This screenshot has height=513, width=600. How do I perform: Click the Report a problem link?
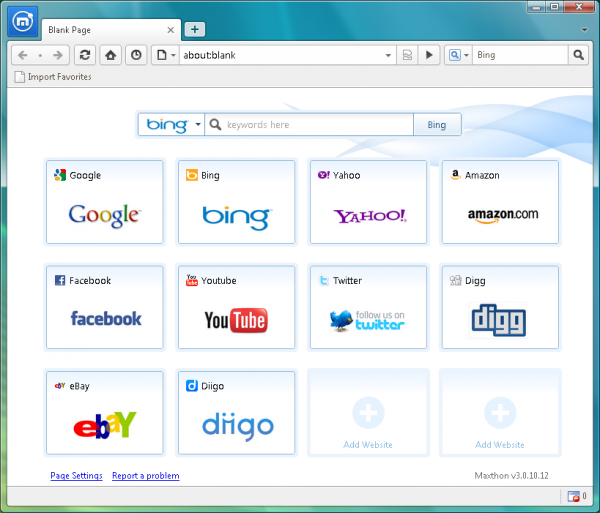tap(146, 476)
